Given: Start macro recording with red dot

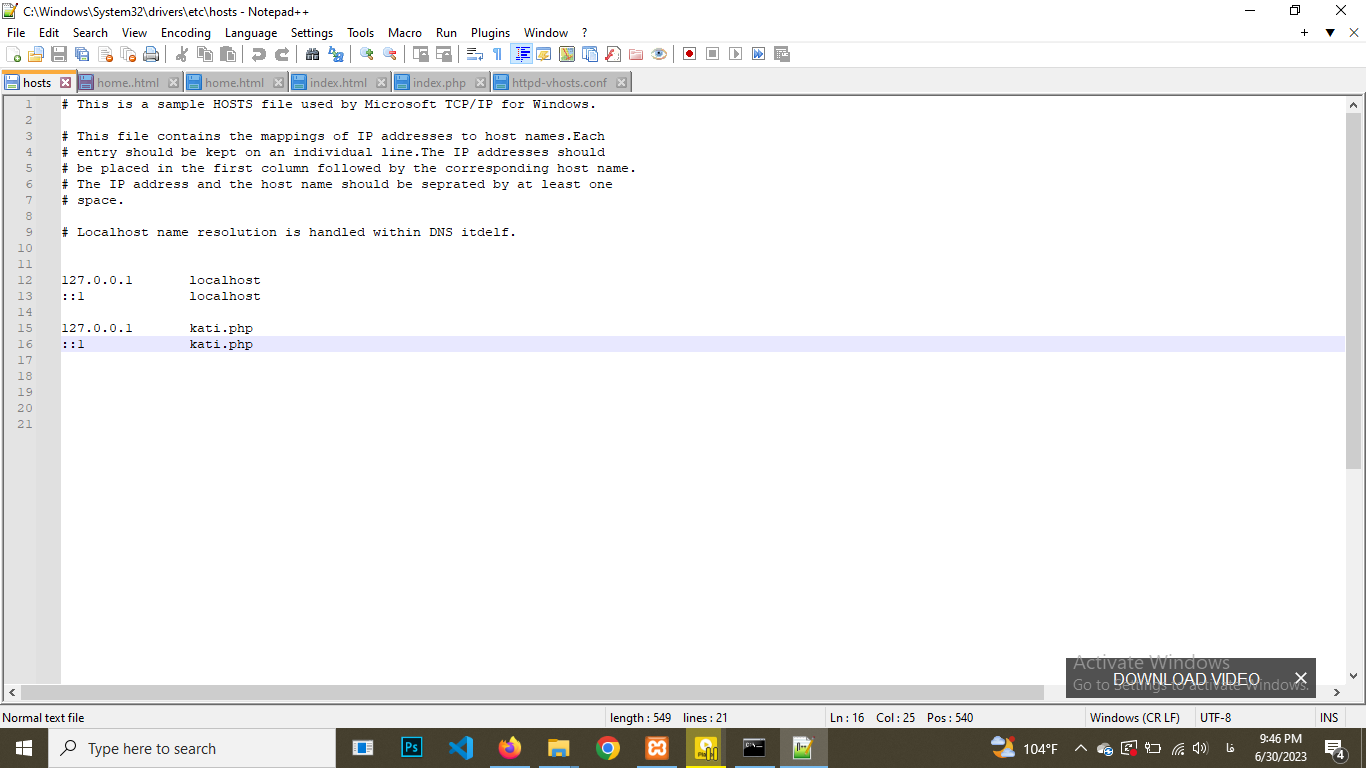Looking at the screenshot, I should click(x=690, y=54).
